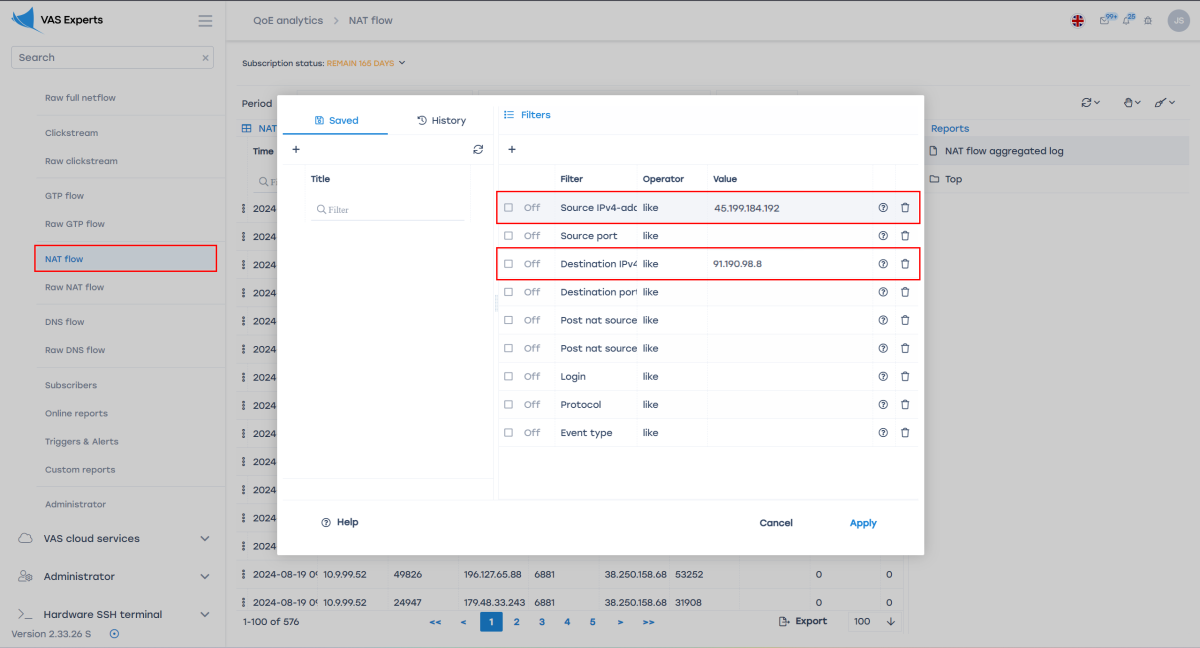Apply the configured filters
1200x648 pixels.
coord(862,523)
